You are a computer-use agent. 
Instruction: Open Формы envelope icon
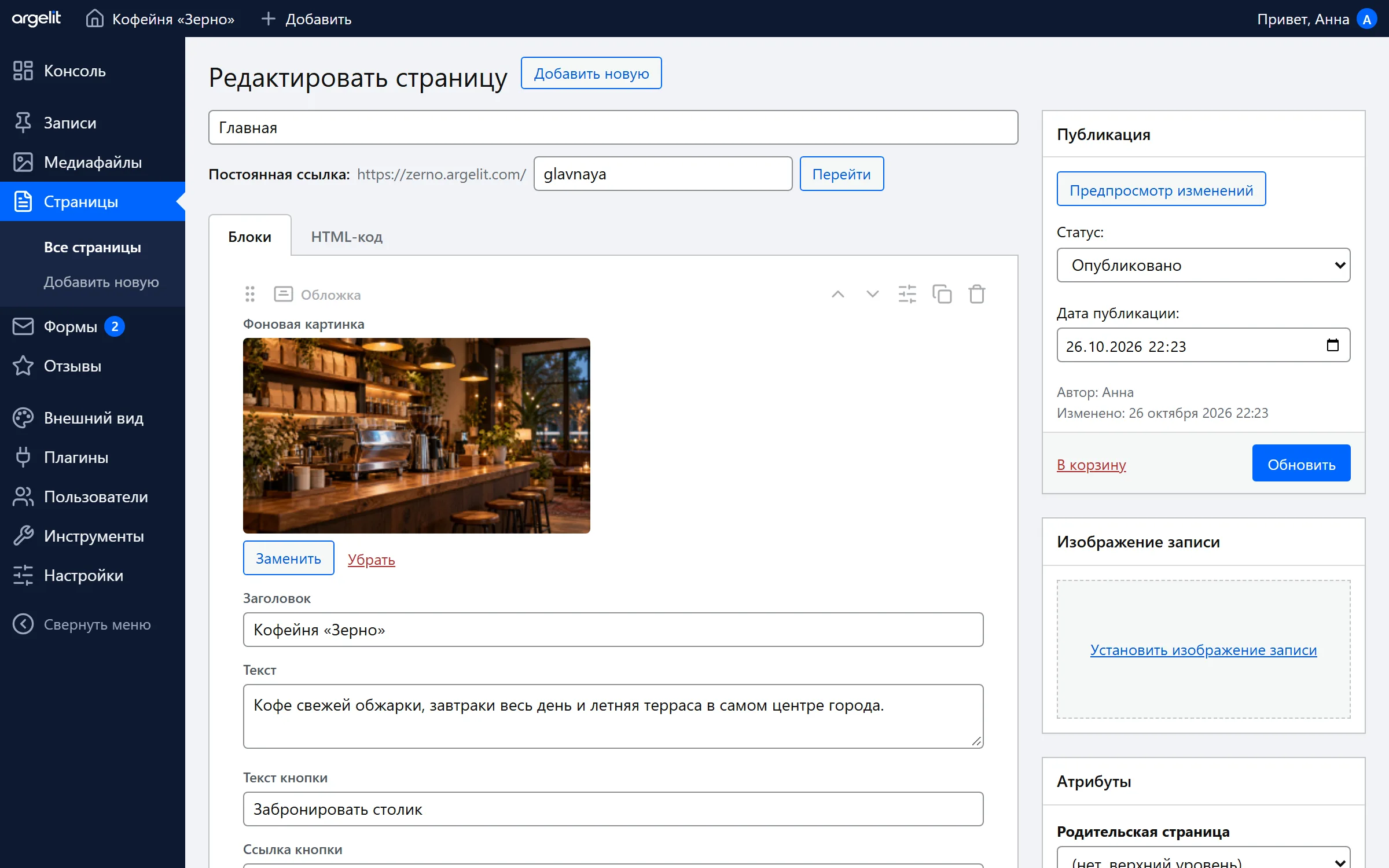coord(23,326)
